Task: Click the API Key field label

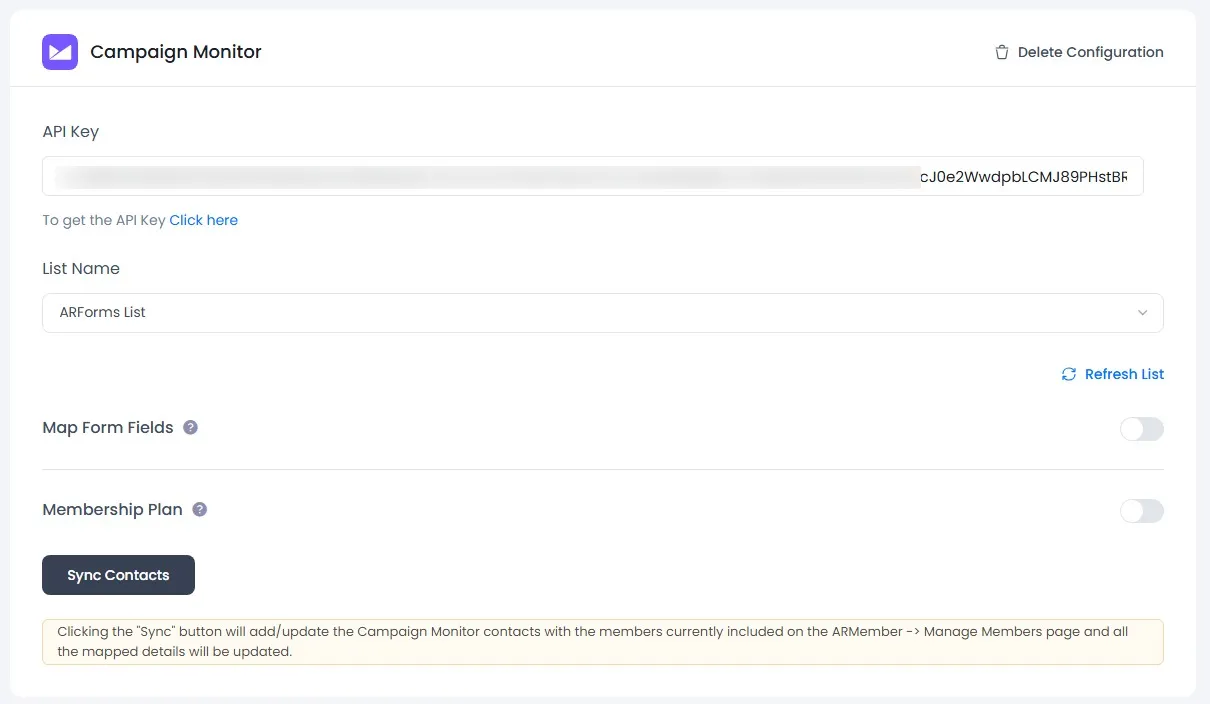Action: pos(71,131)
